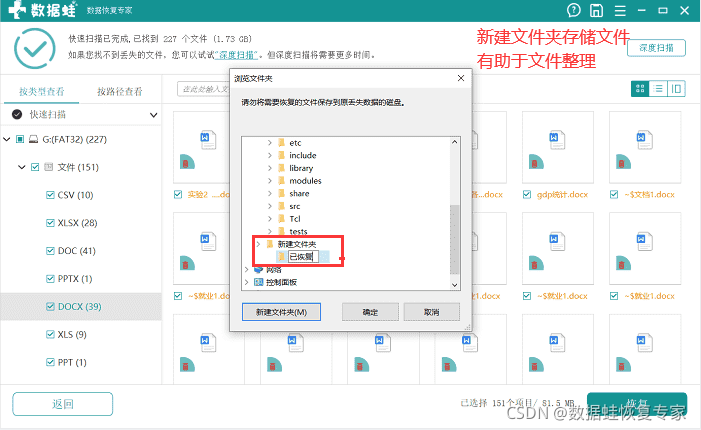Select the XLSX (28) tree row
This screenshot has height=430, width=701.
[x=80, y=223]
